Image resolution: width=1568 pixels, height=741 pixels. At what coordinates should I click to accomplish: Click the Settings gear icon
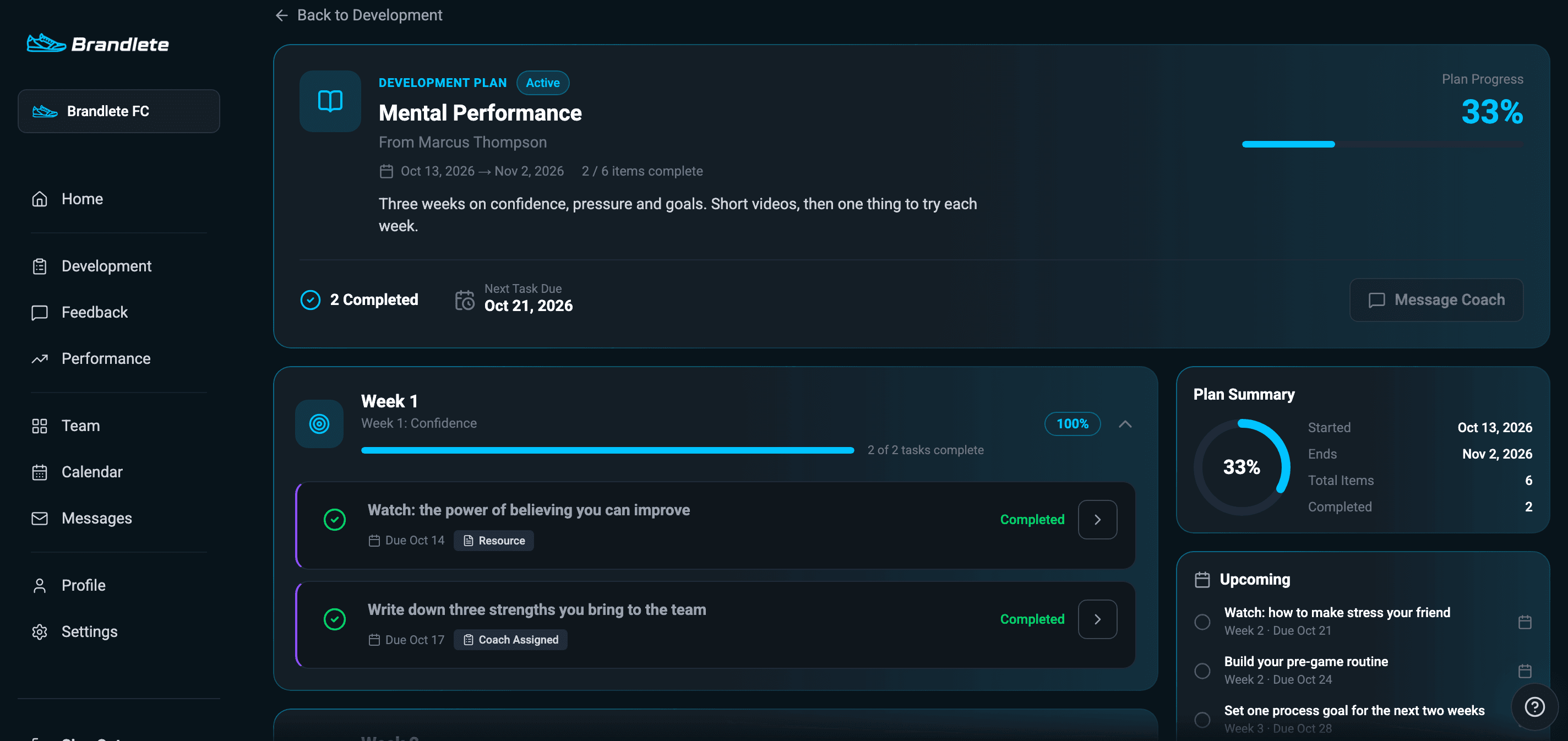pyautogui.click(x=40, y=631)
